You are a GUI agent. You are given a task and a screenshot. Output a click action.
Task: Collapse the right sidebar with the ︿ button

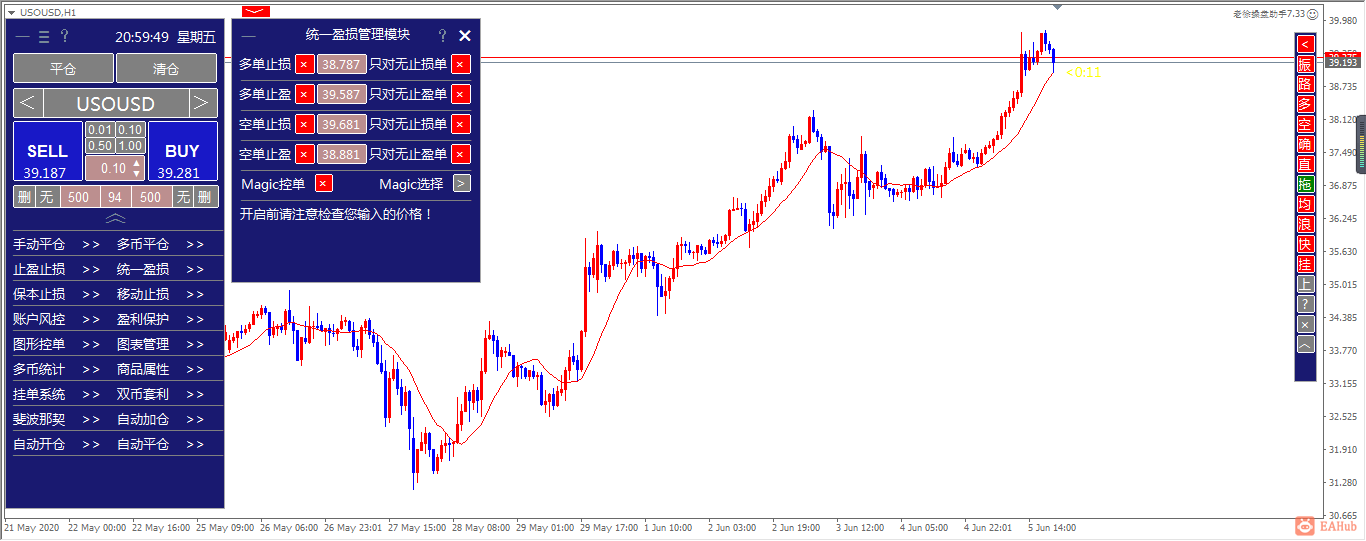1305,344
